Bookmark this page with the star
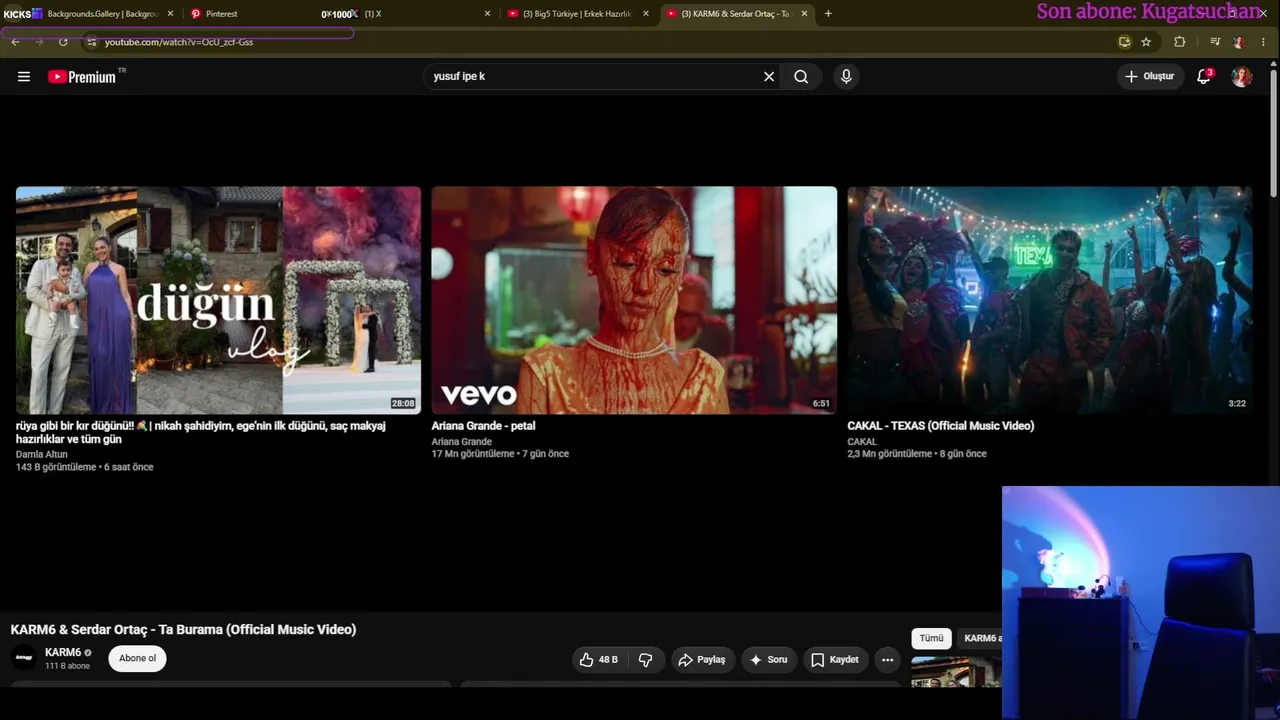This screenshot has width=1280, height=720. pyautogui.click(x=1146, y=42)
